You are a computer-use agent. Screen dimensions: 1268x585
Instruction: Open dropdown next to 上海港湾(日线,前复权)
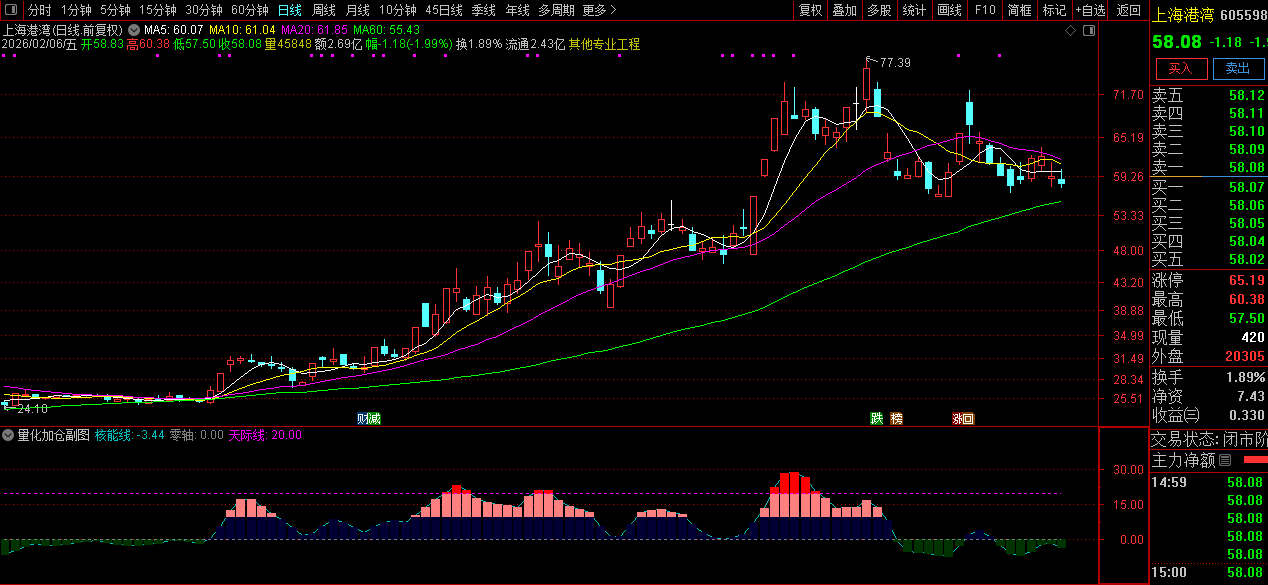tap(134, 31)
